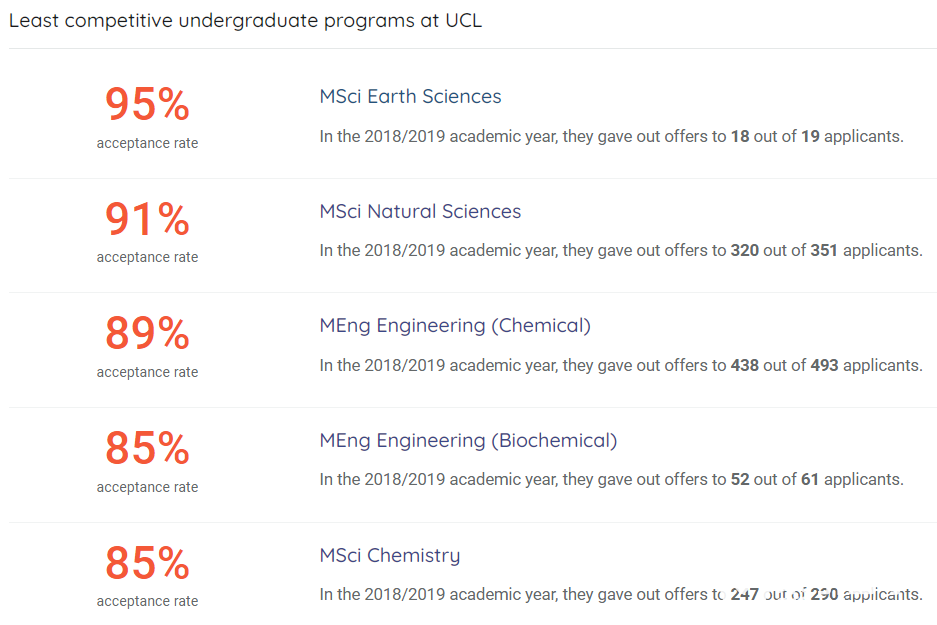The width and height of the screenshot is (937, 625).
Task: Click the 85% rate beside Biochemical Engineering
Action: coord(147,448)
